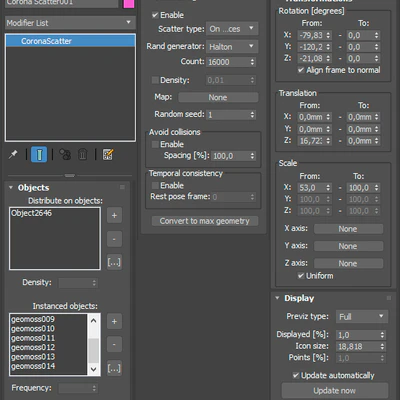This screenshot has height=400, width=400.
Task: Toggle Align frame to normal checkbox
Action: pos(301,70)
